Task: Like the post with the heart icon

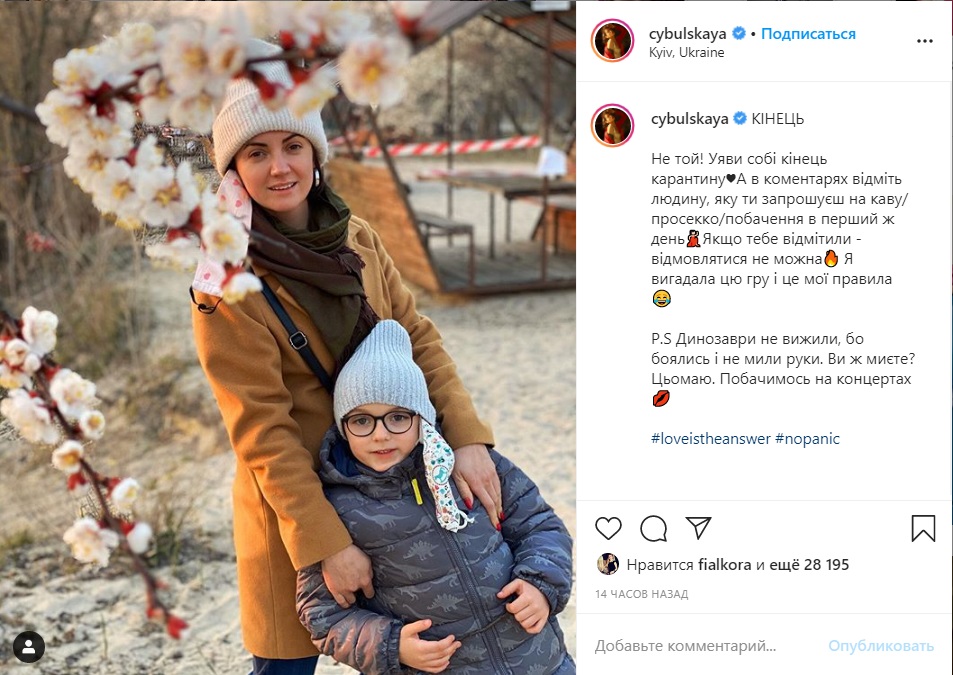Action: coord(608,528)
